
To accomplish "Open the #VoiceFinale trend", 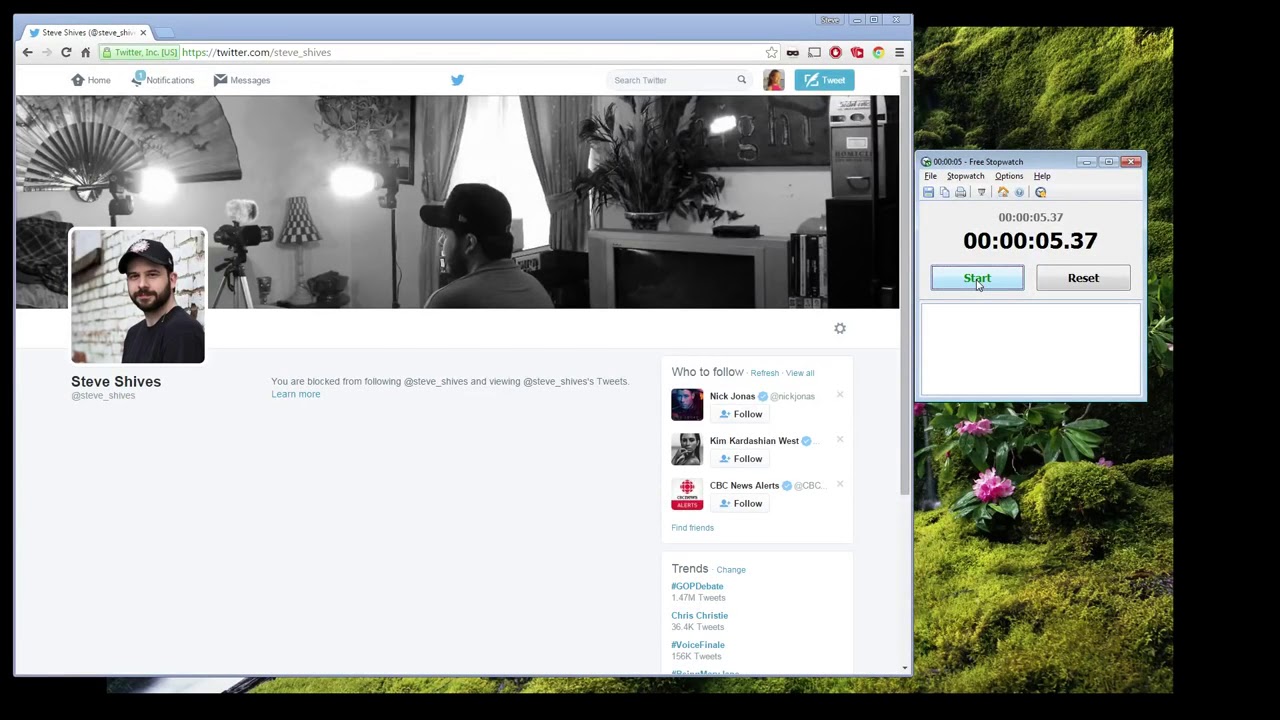I will [x=698, y=645].
